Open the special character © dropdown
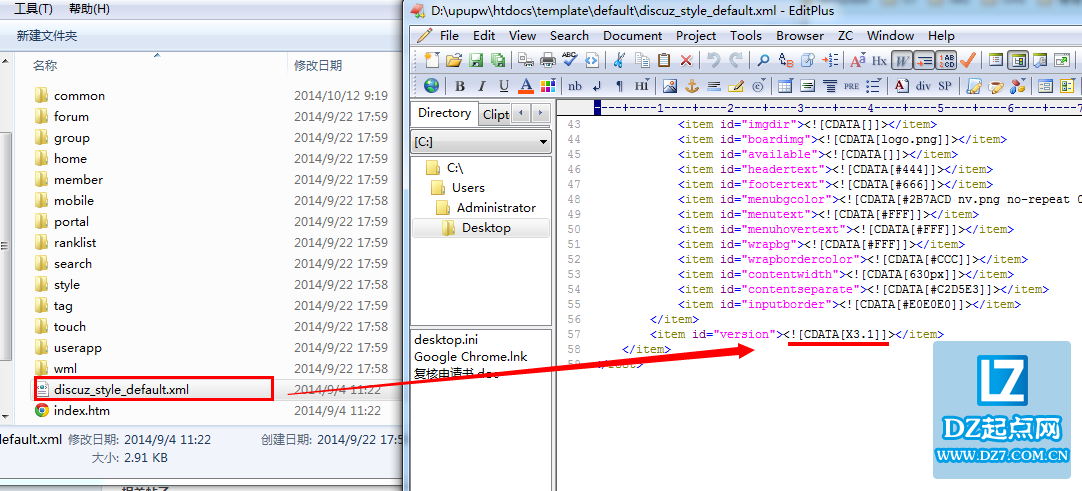 point(758,86)
